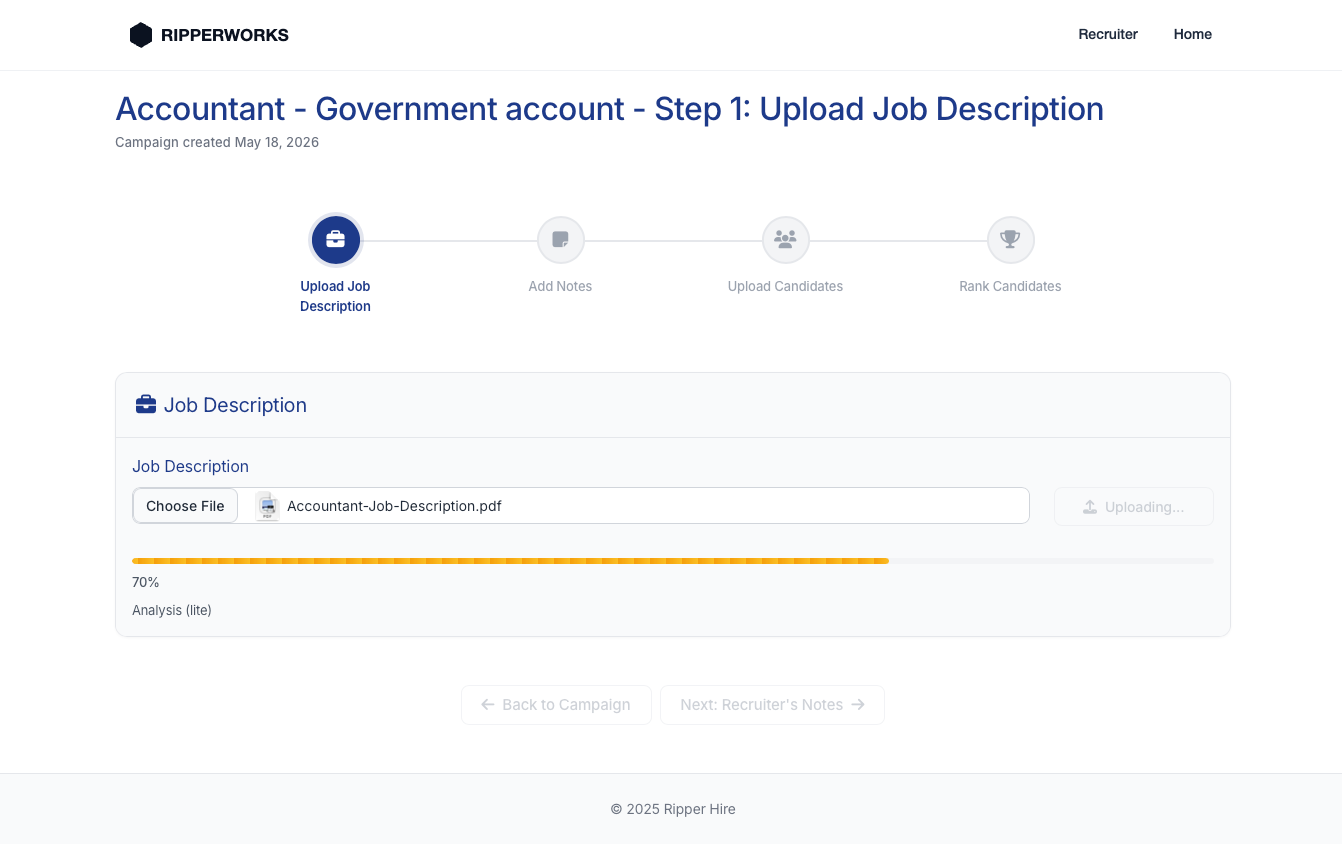The height and width of the screenshot is (844, 1342).
Task: Click the Choose File button
Action: (x=185, y=506)
